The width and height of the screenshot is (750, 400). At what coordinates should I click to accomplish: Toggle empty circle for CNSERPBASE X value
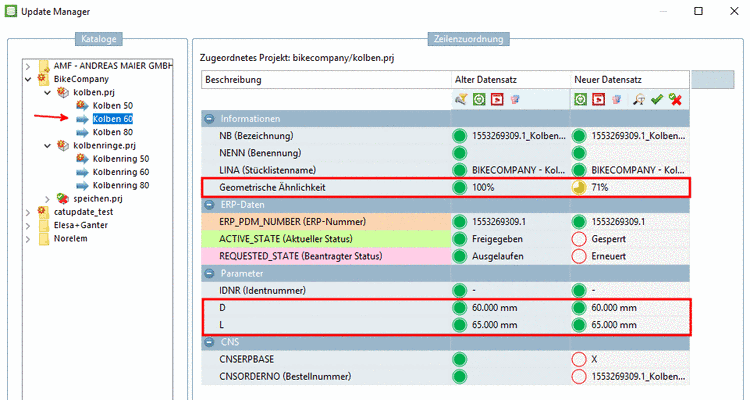(x=579, y=359)
